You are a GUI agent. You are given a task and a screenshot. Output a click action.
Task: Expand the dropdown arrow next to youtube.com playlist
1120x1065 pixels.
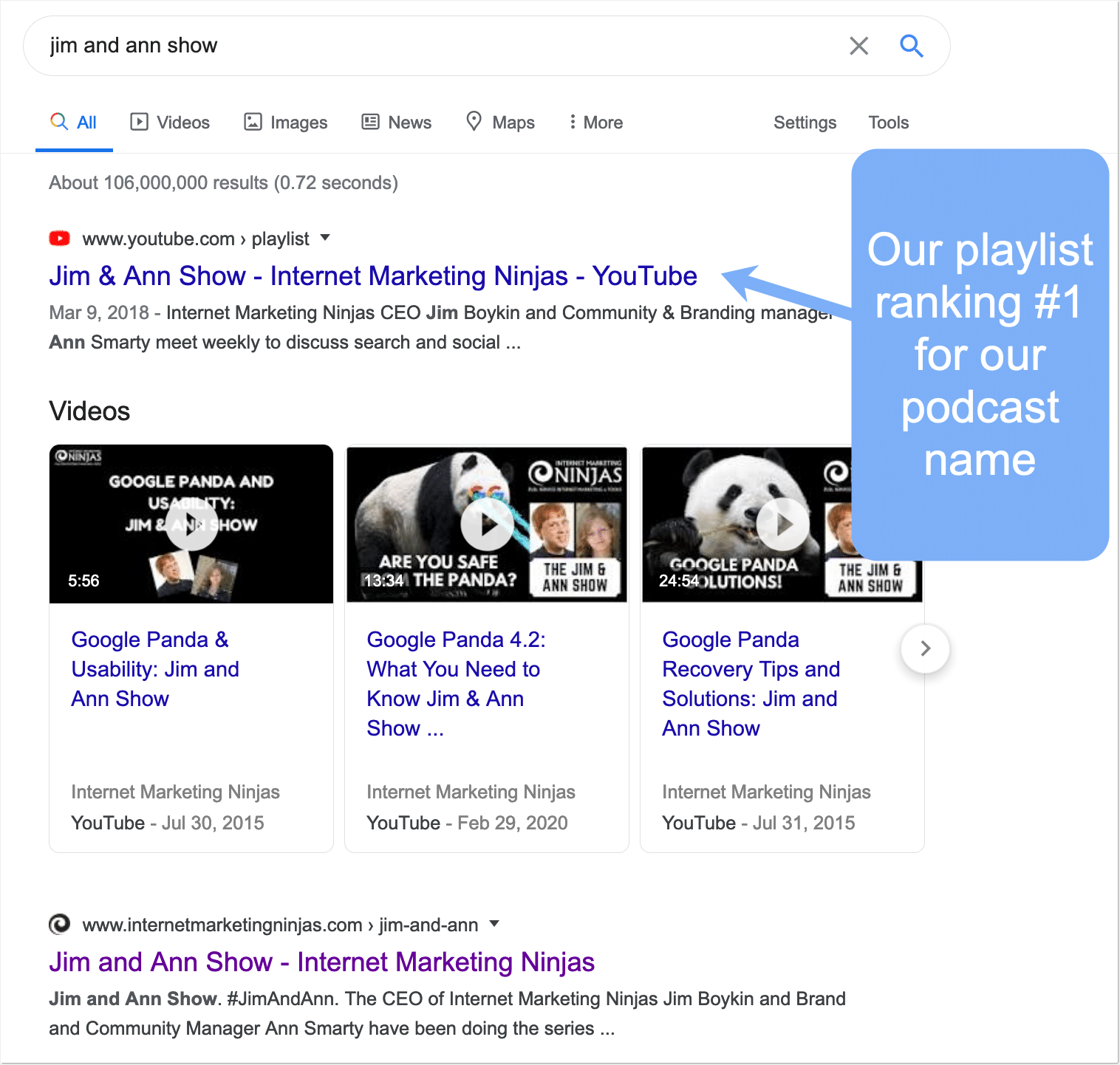point(325,238)
